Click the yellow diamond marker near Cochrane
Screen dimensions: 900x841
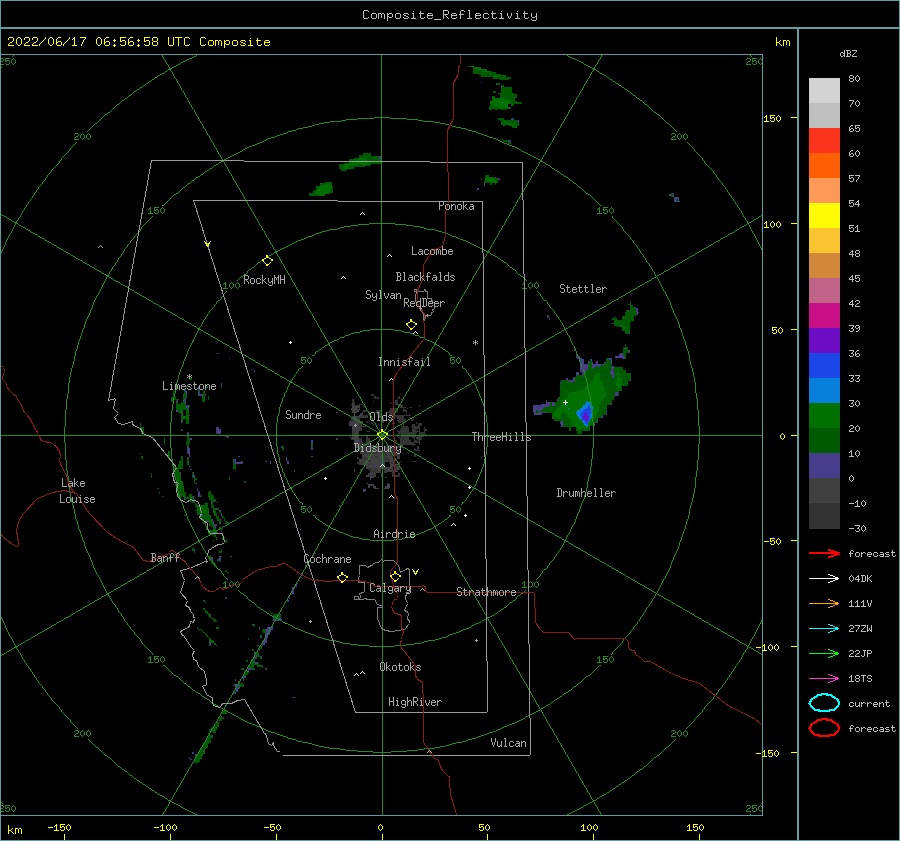point(343,578)
